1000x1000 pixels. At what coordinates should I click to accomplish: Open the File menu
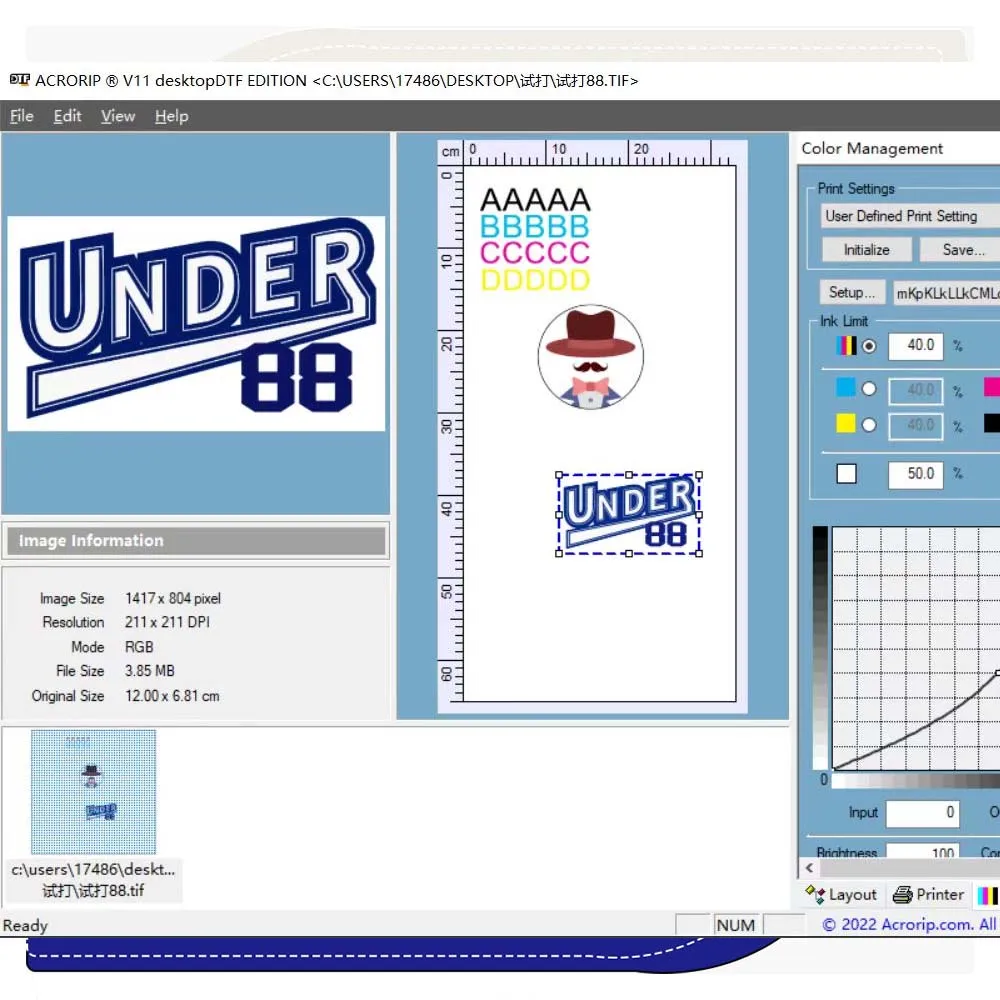pyautogui.click(x=22, y=116)
